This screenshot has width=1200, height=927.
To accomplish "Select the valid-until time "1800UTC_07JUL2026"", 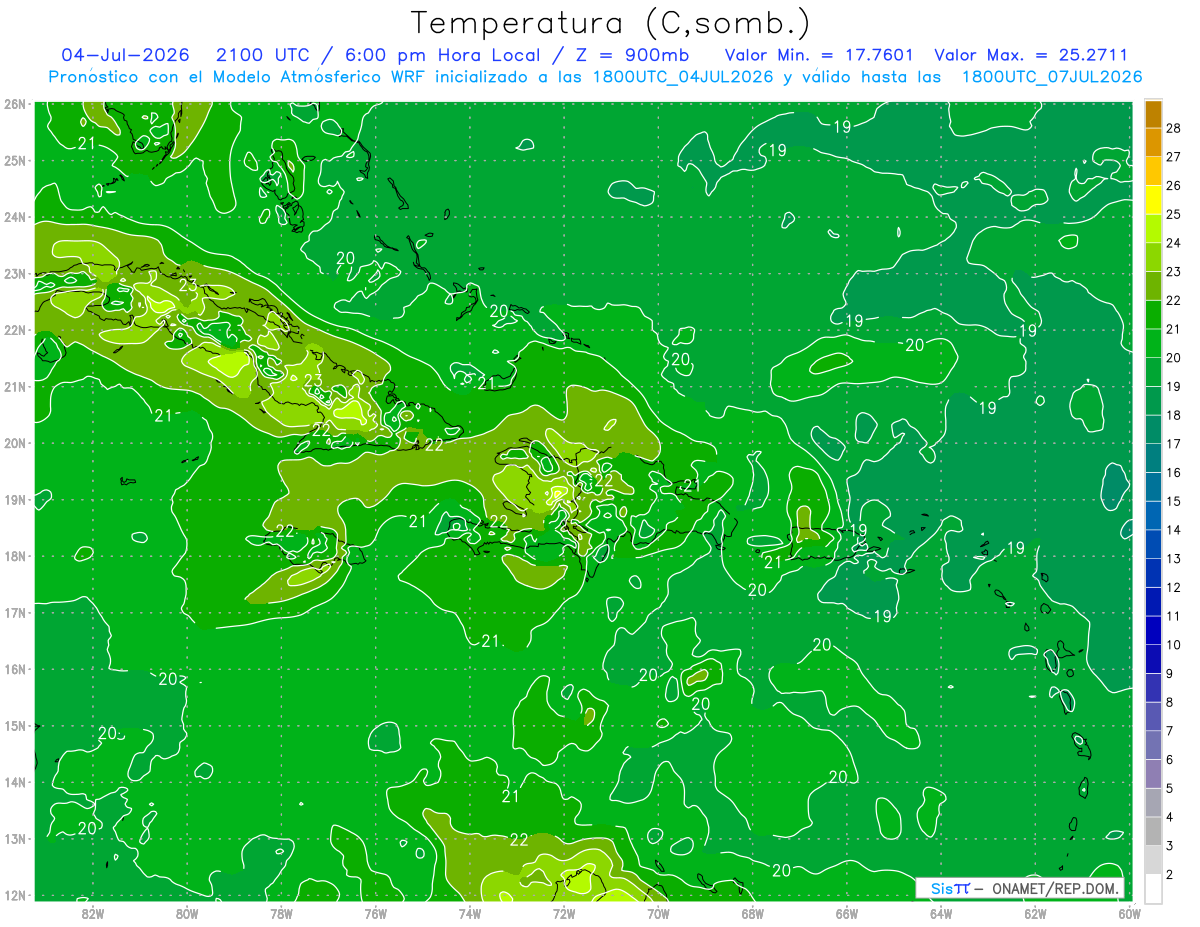I will click(x=1052, y=77).
